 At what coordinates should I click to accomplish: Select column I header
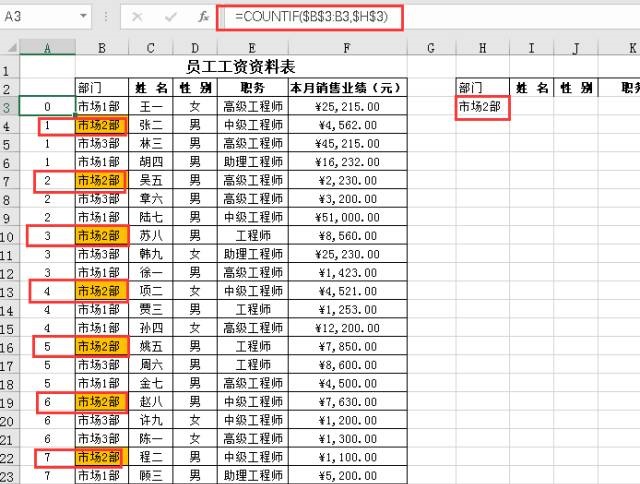[x=531, y=48]
